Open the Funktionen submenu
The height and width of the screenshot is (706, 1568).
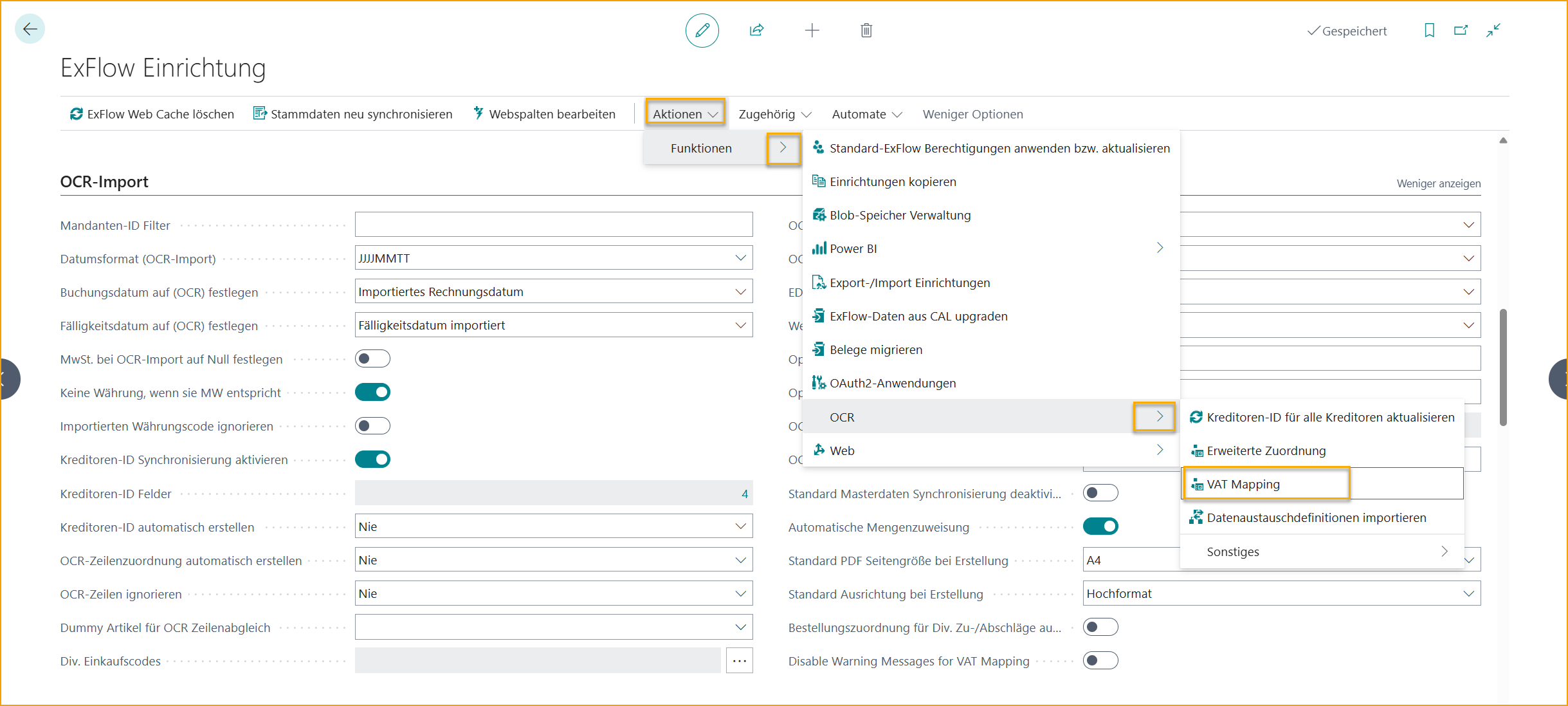[x=722, y=148]
